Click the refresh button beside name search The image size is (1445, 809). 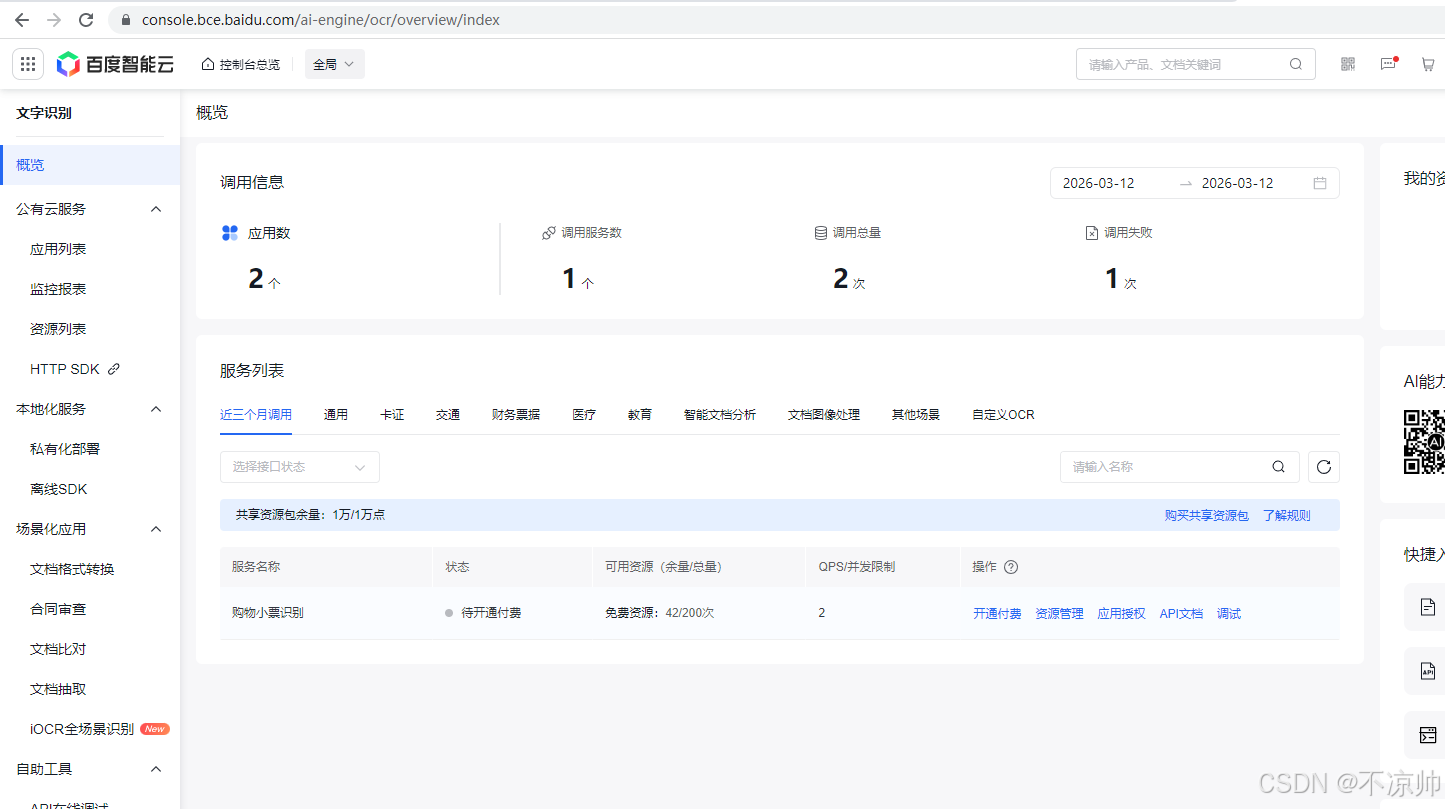[x=1324, y=467]
